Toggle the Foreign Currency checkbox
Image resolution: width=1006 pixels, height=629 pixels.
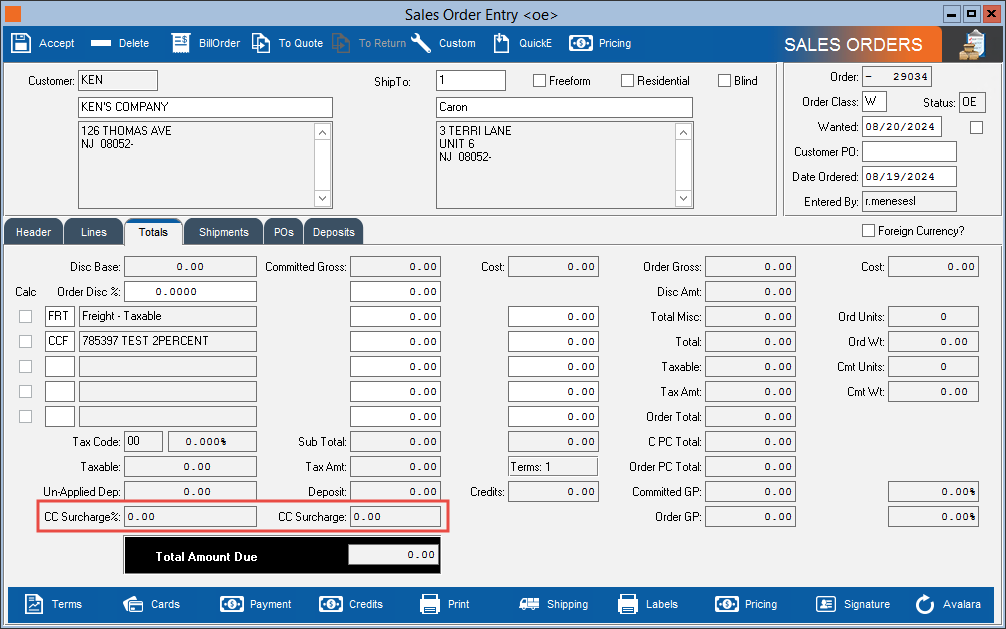pyautogui.click(x=868, y=231)
